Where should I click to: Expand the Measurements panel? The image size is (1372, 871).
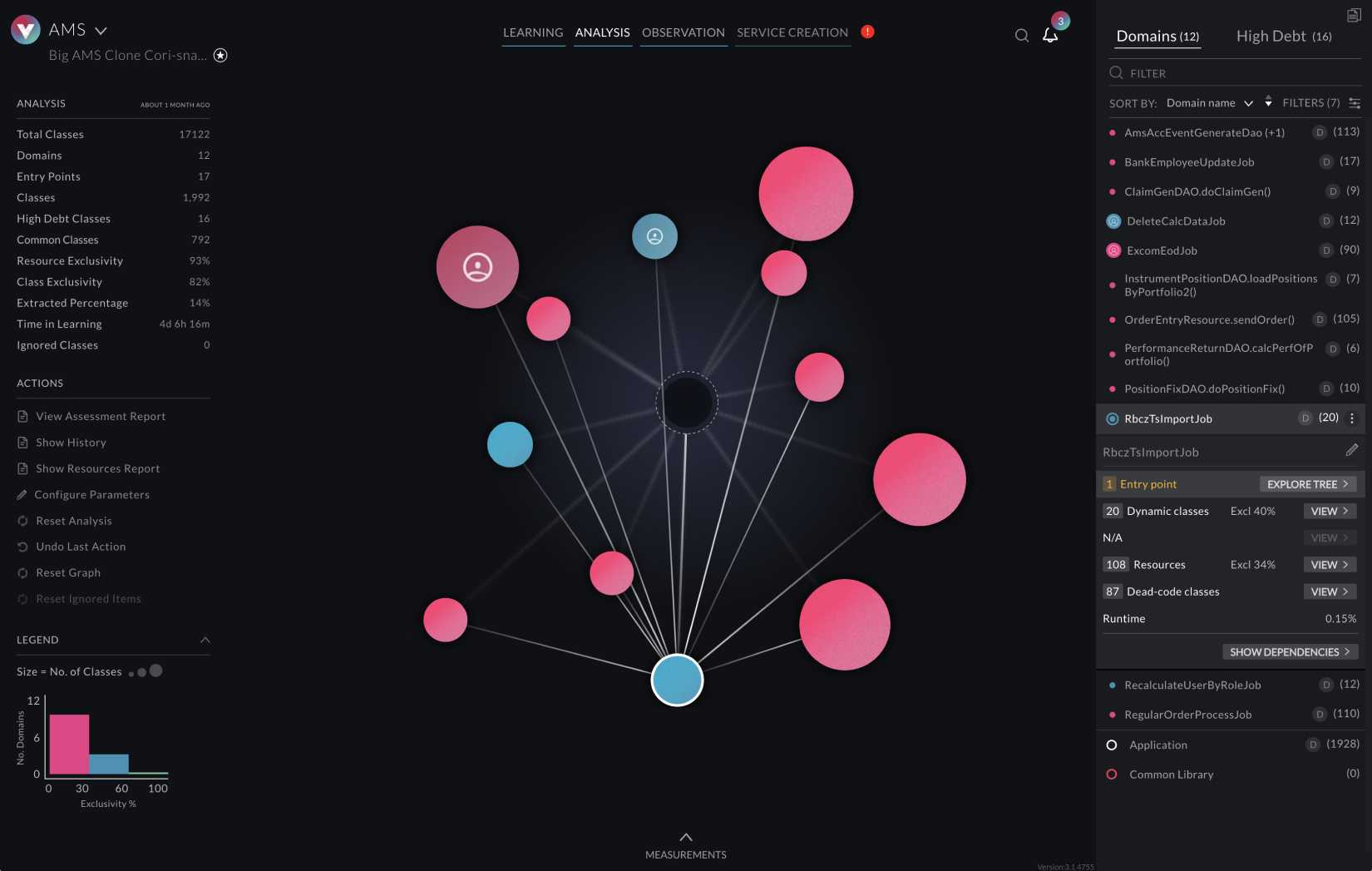point(686,838)
